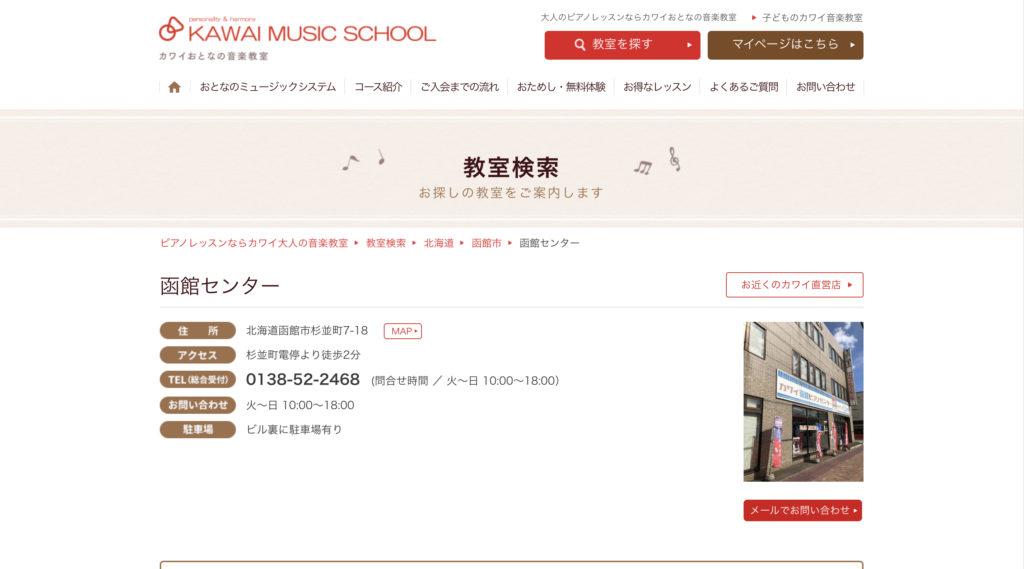Click the 函館センター breadcrumb text
The height and width of the screenshot is (569, 1024).
549,243
